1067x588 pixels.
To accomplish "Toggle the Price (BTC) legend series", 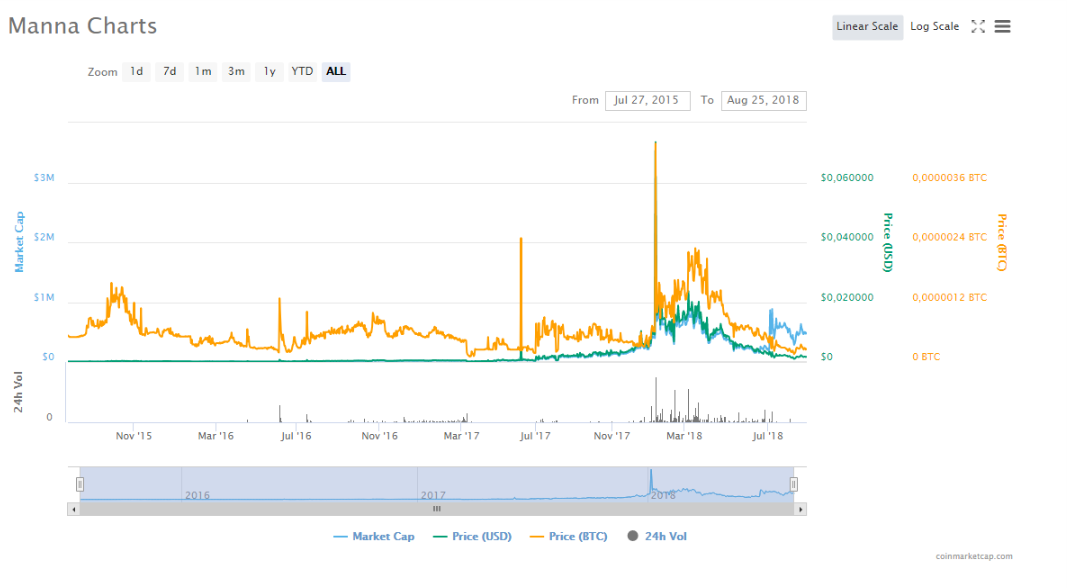I will pyautogui.click(x=569, y=536).
